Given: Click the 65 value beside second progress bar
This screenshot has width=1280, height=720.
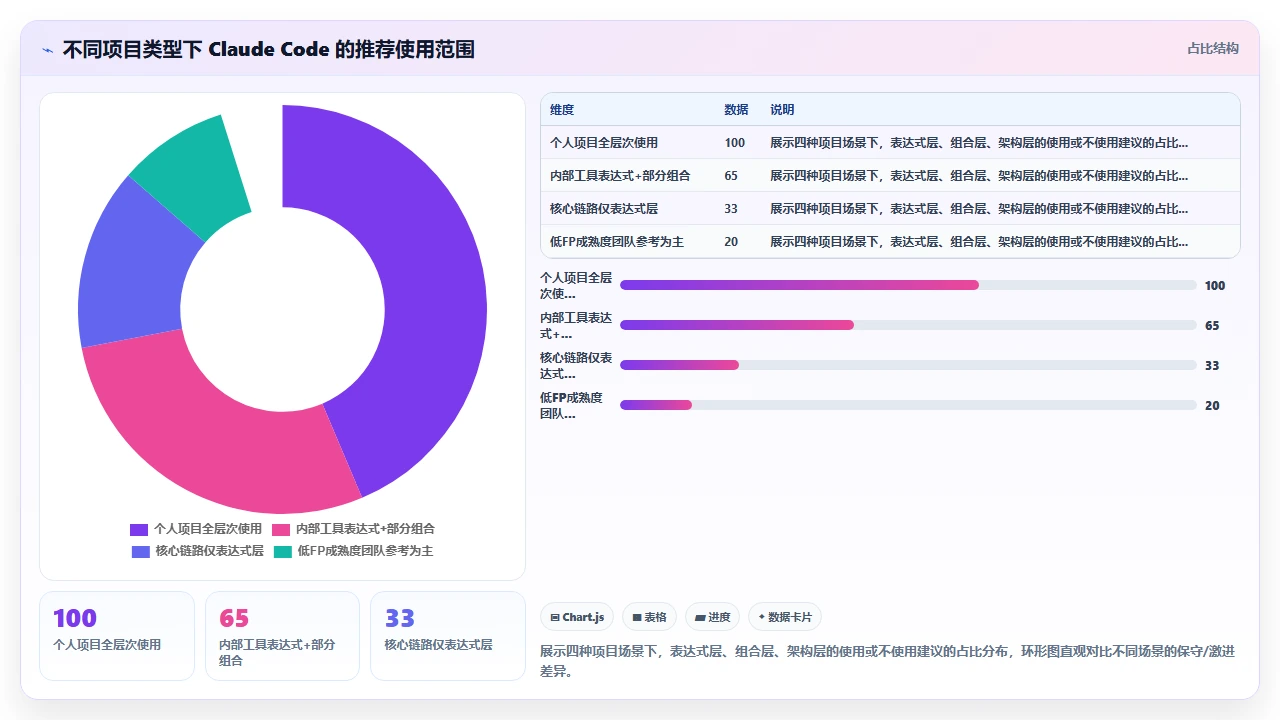Looking at the screenshot, I should [x=1212, y=326].
